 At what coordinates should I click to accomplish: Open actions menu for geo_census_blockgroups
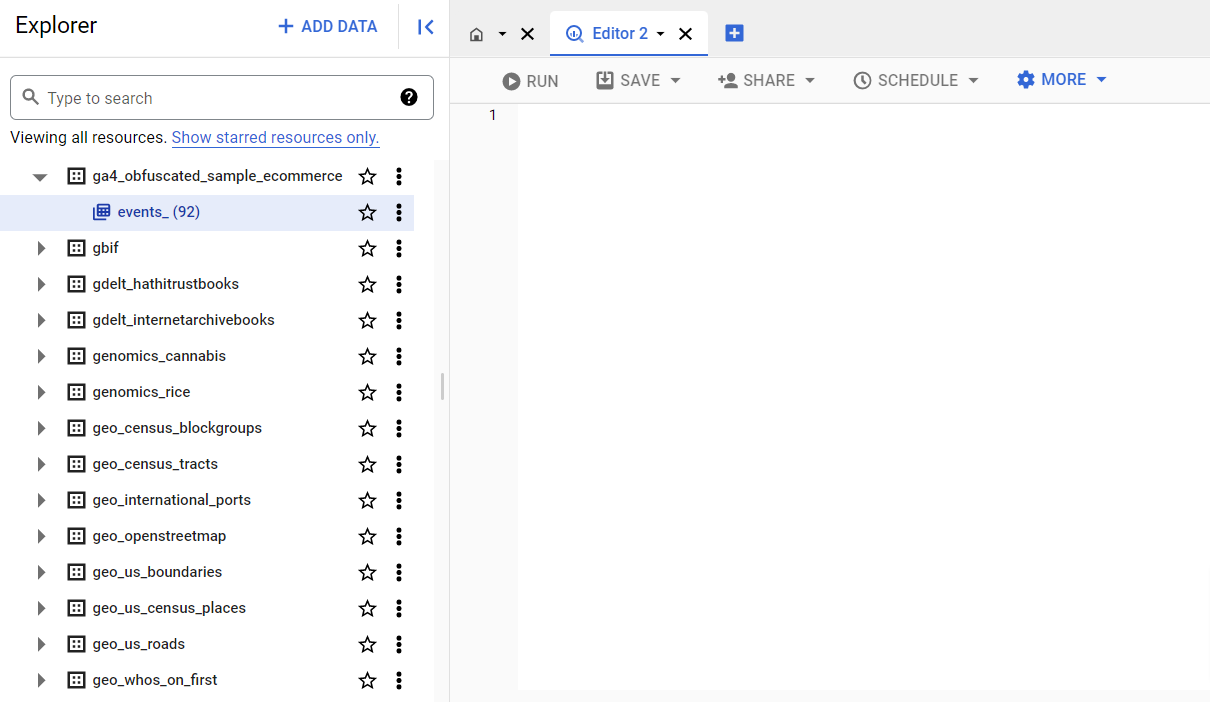tap(398, 428)
